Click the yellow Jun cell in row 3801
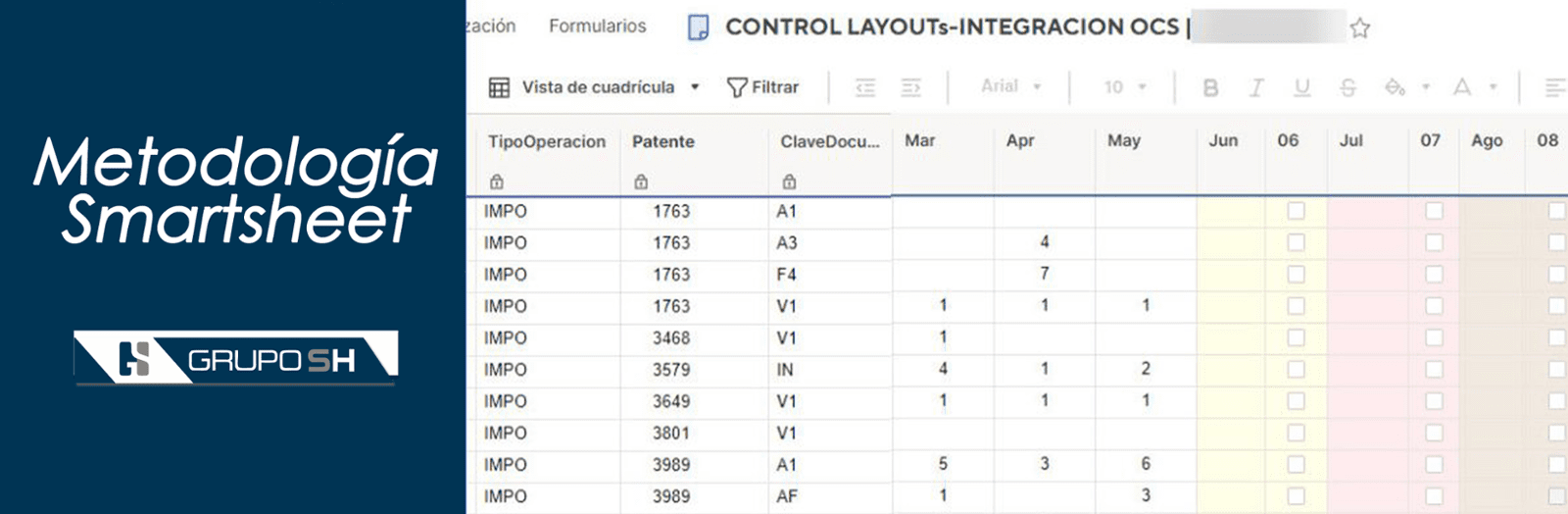The height and width of the screenshot is (514, 1568). pos(1231,433)
